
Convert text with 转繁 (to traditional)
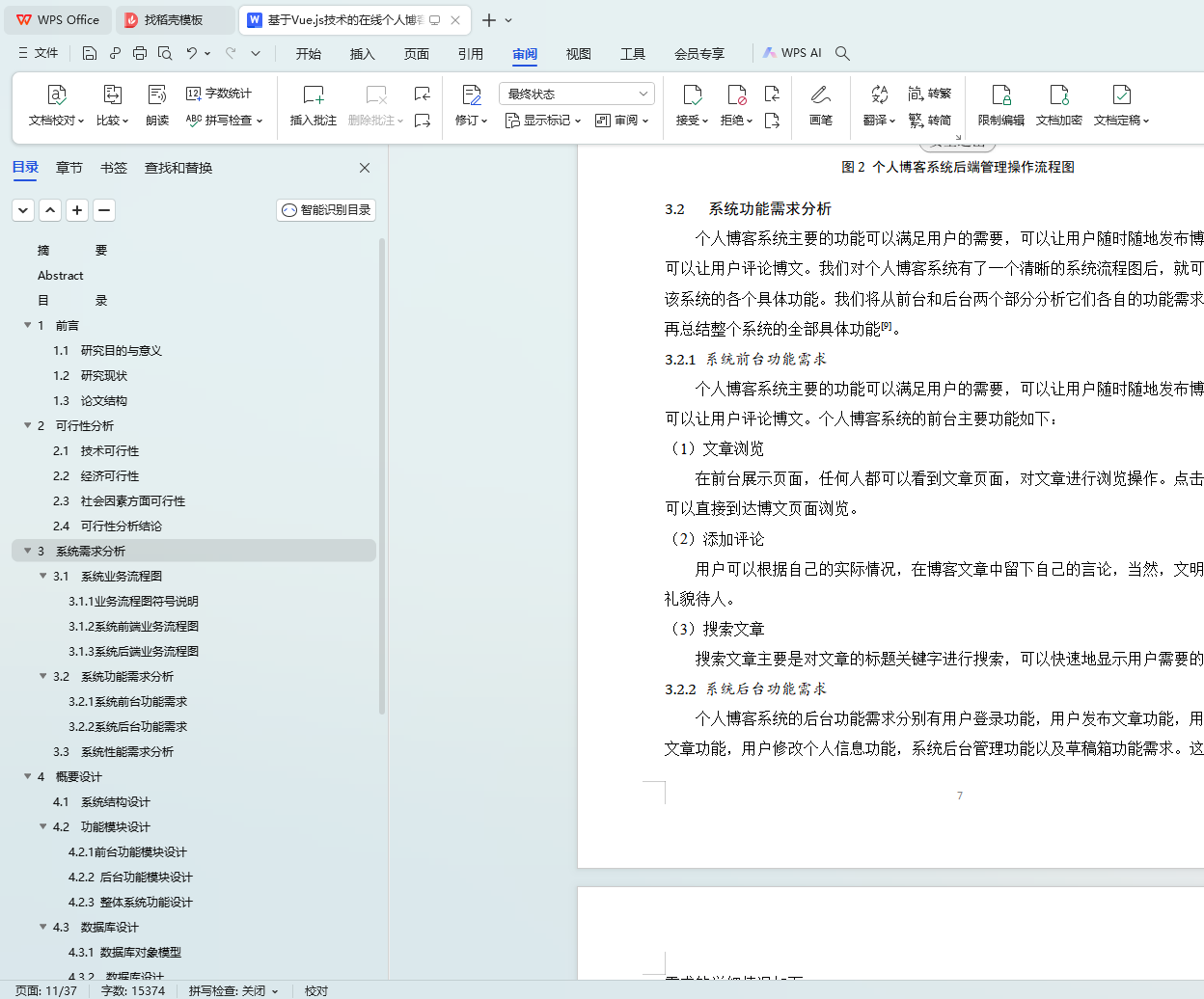[x=930, y=94]
